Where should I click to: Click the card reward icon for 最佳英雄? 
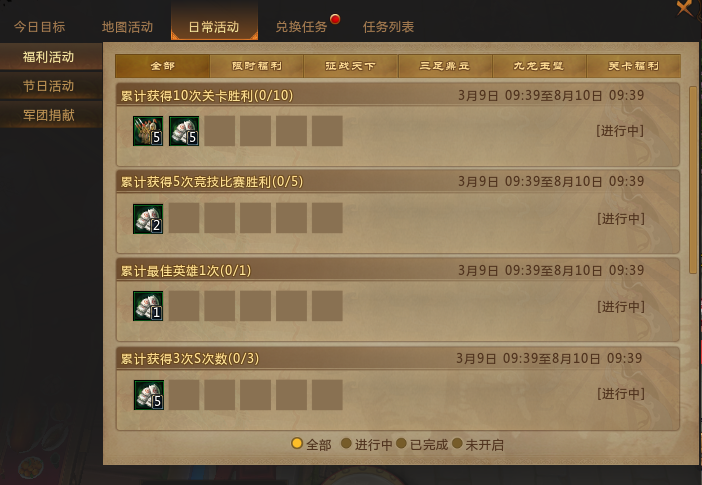pyautogui.click(x=148, y=306)
